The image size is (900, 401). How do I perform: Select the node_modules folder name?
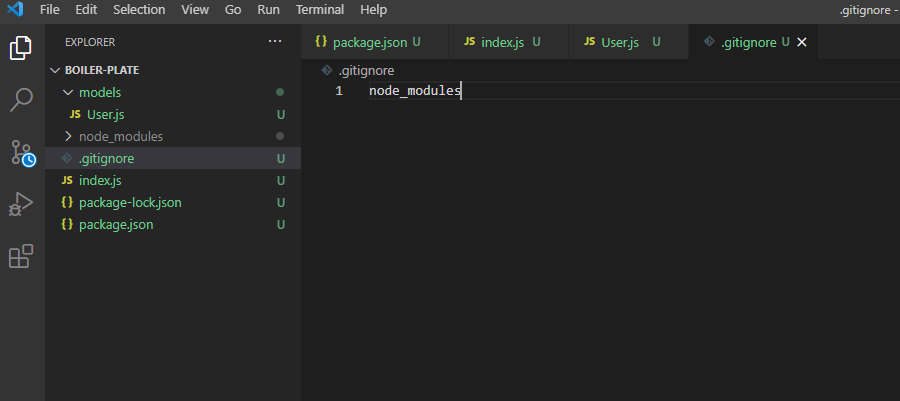[x=121, y=137]
